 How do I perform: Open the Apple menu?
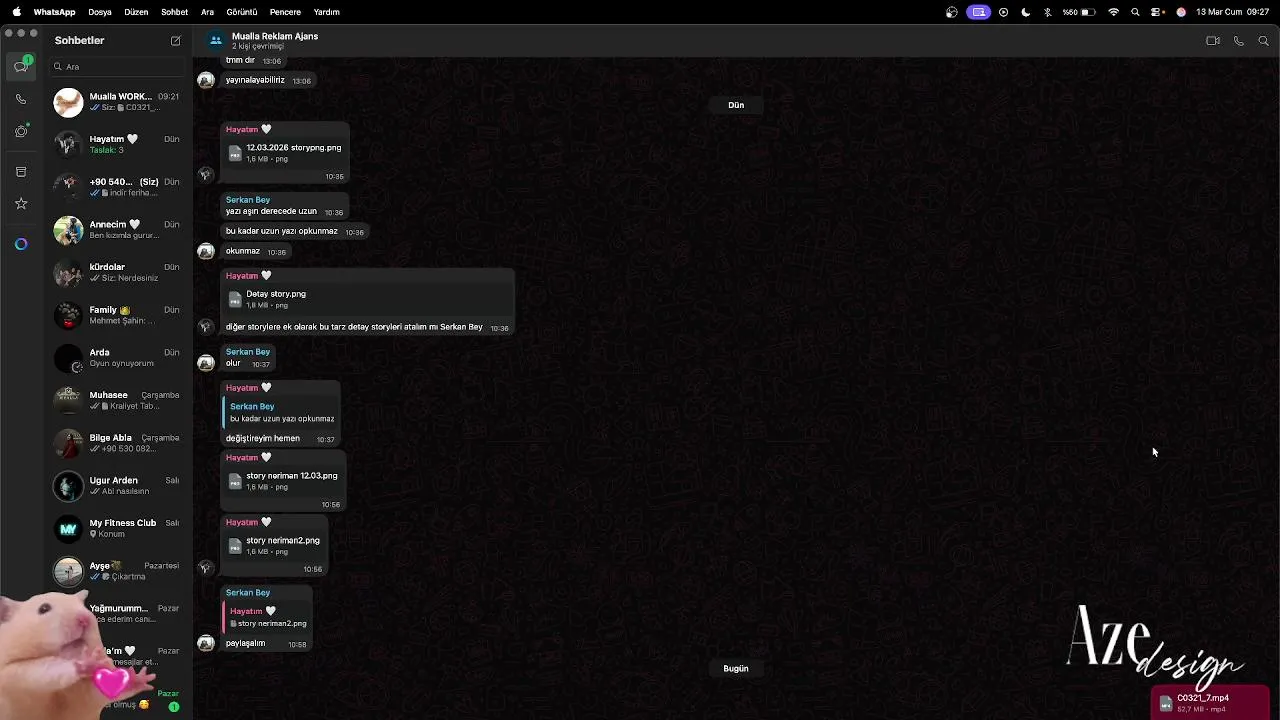(16, 12)
